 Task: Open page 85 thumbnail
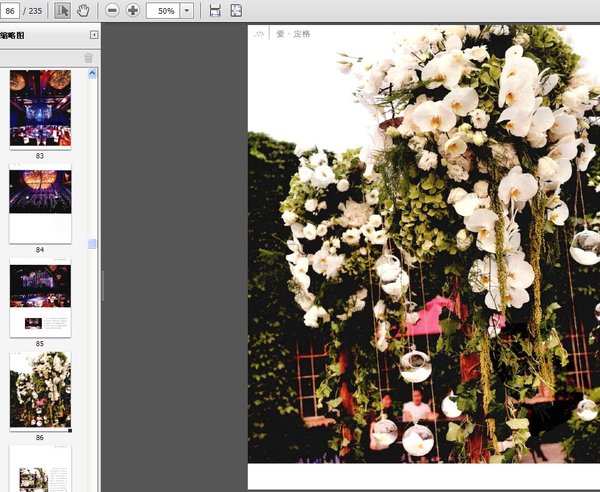point(40,297)
